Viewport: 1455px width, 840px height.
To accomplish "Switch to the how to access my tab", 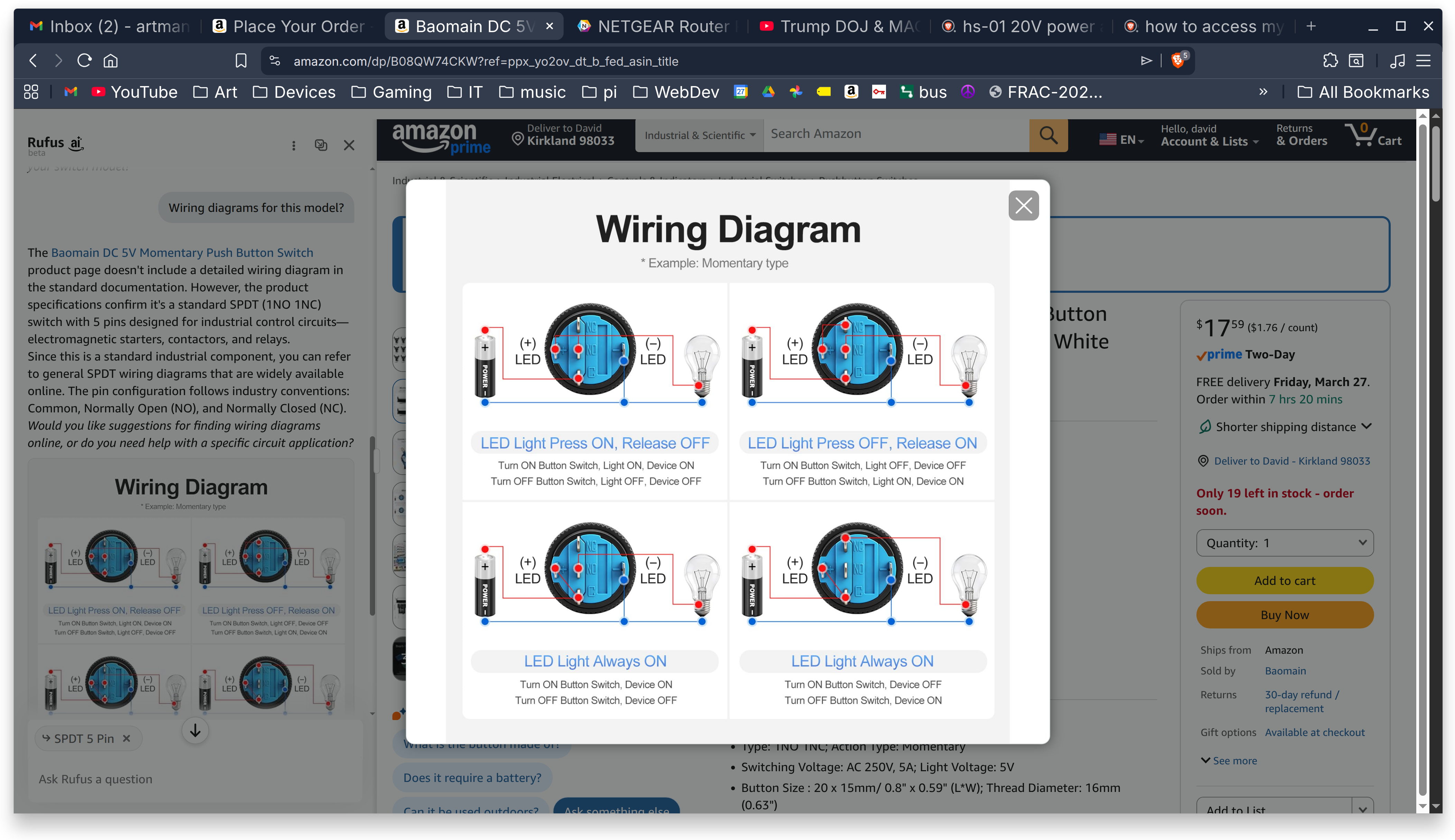I will point(1204,27).
